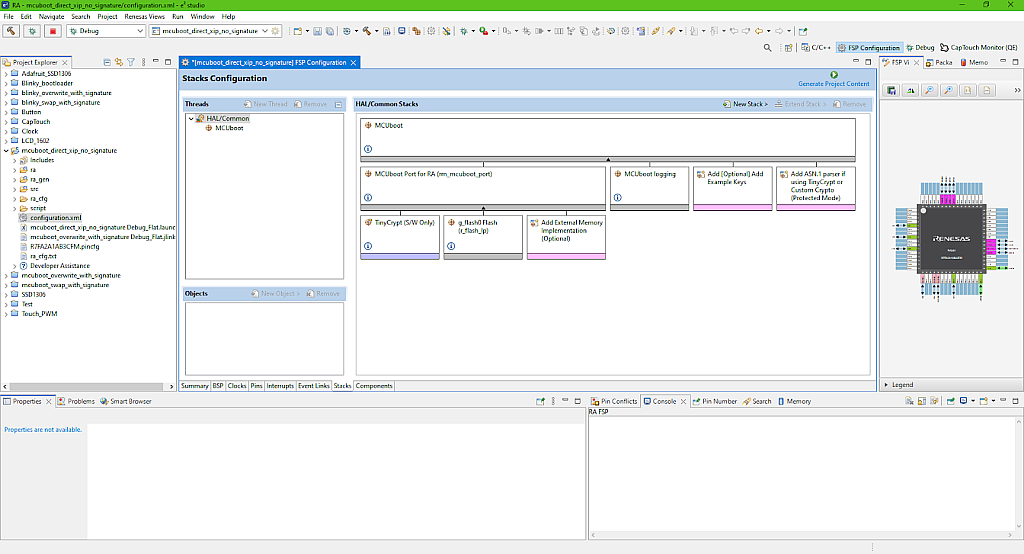1024x554 pixels.
Task: Toggle the C/C++ perspective button
Action: [x=815, y=47]
